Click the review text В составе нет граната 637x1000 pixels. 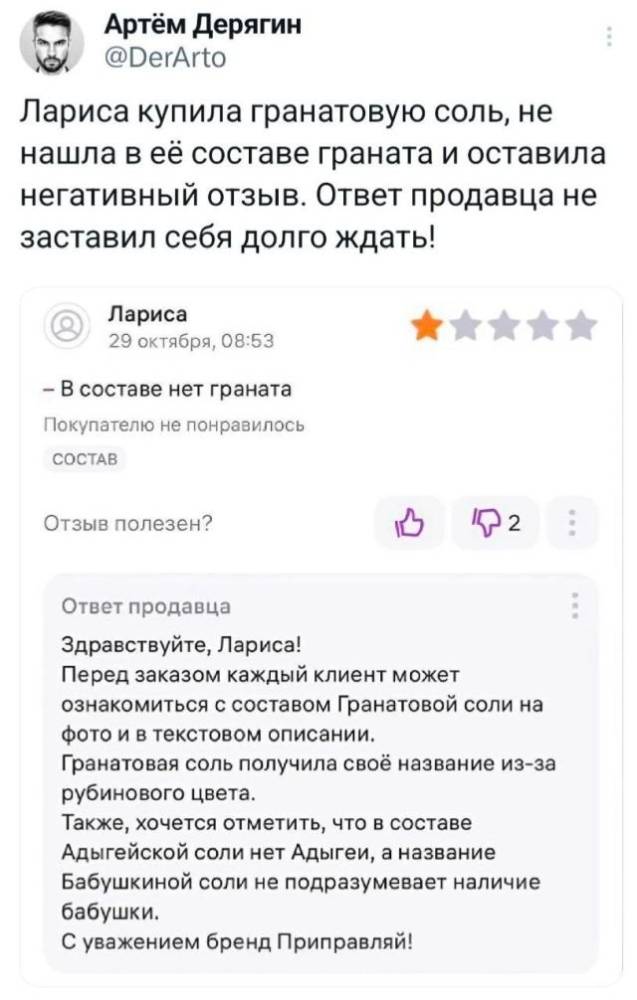pos(168,388)
